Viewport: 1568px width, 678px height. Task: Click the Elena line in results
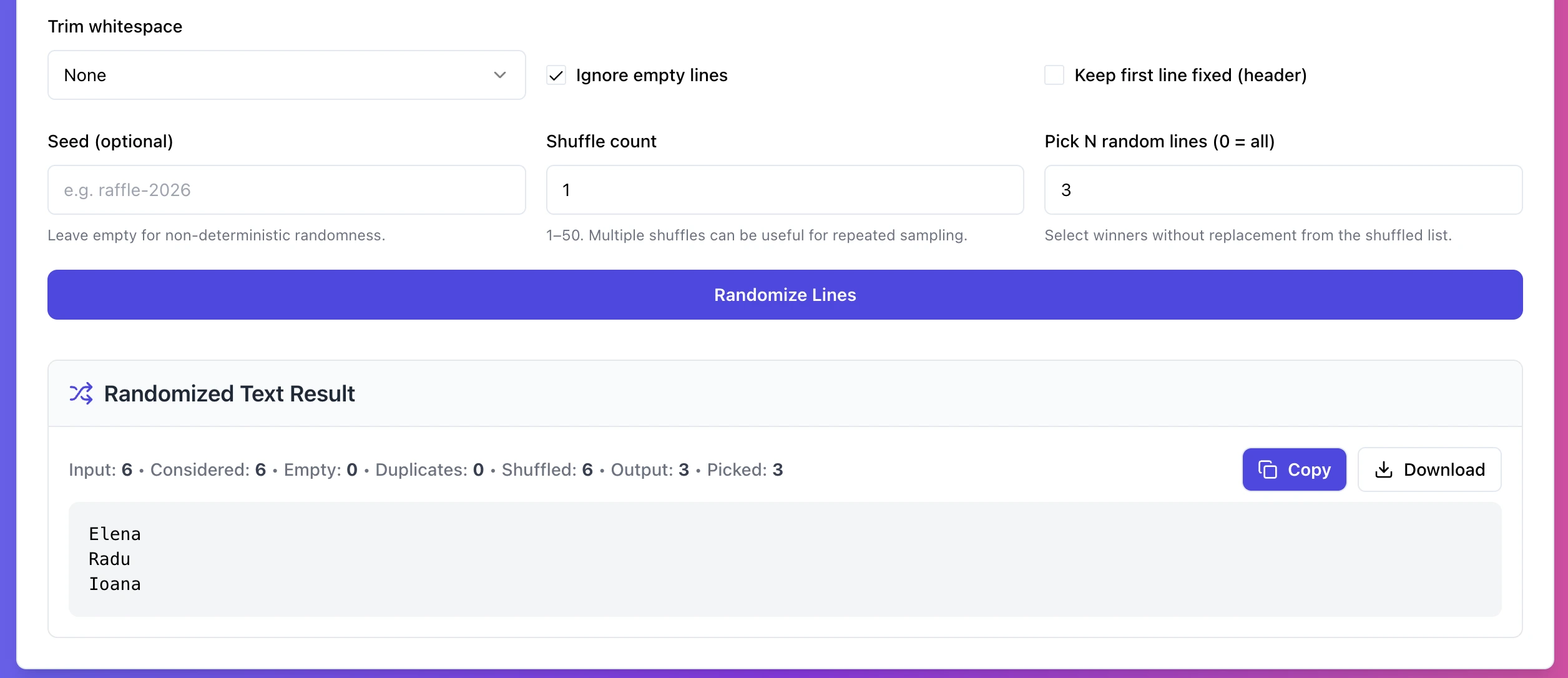115,534
